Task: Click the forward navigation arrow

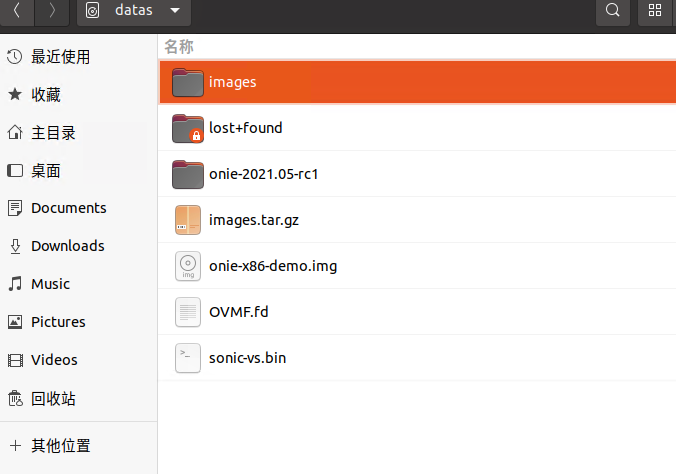Action: [51, 11]
